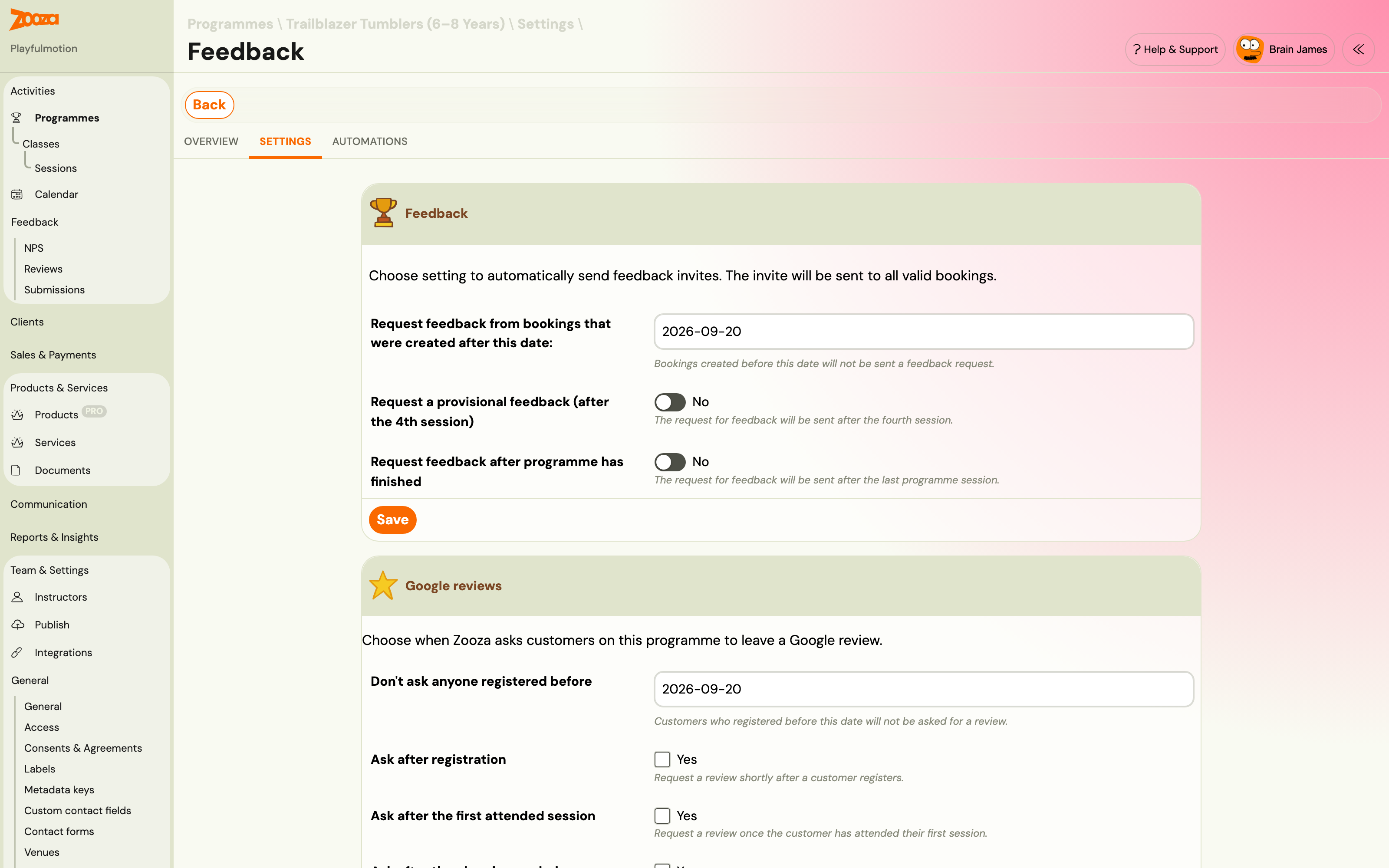This screenshot has height=868, width=1389.
Task: Click the Google reviews star icon
Action: pos(383,585)
